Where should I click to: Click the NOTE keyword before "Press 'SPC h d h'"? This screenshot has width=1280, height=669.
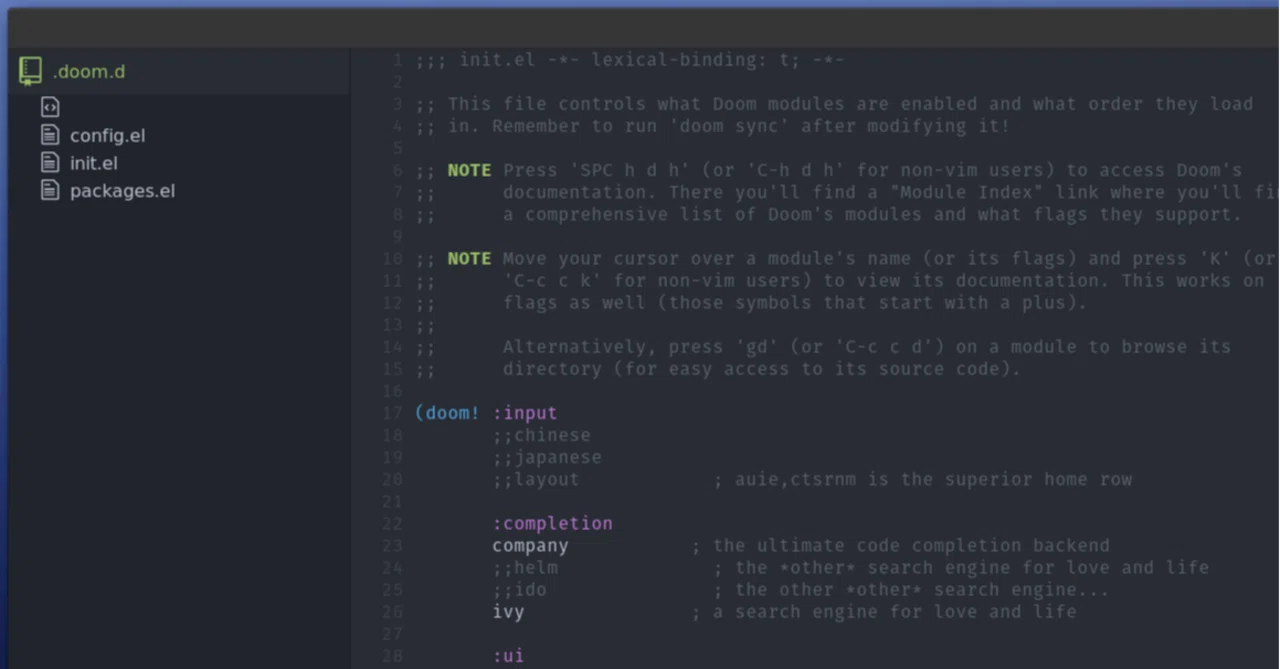pyautogui.click(x=469, y=170)
